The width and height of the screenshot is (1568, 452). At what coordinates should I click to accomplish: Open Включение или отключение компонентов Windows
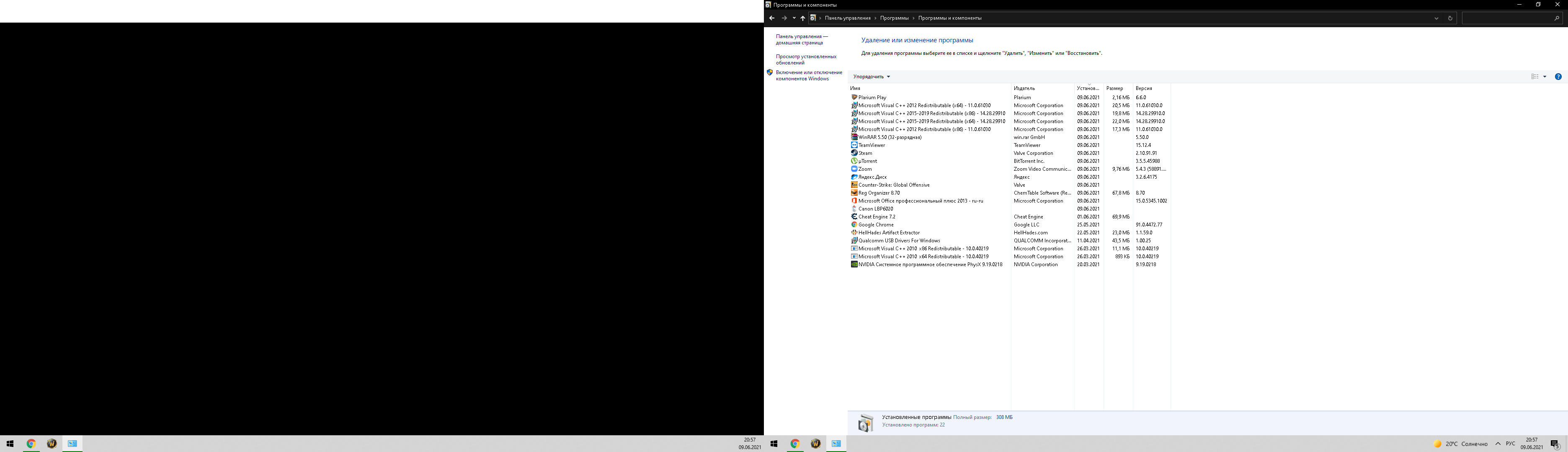click(809, 75)
